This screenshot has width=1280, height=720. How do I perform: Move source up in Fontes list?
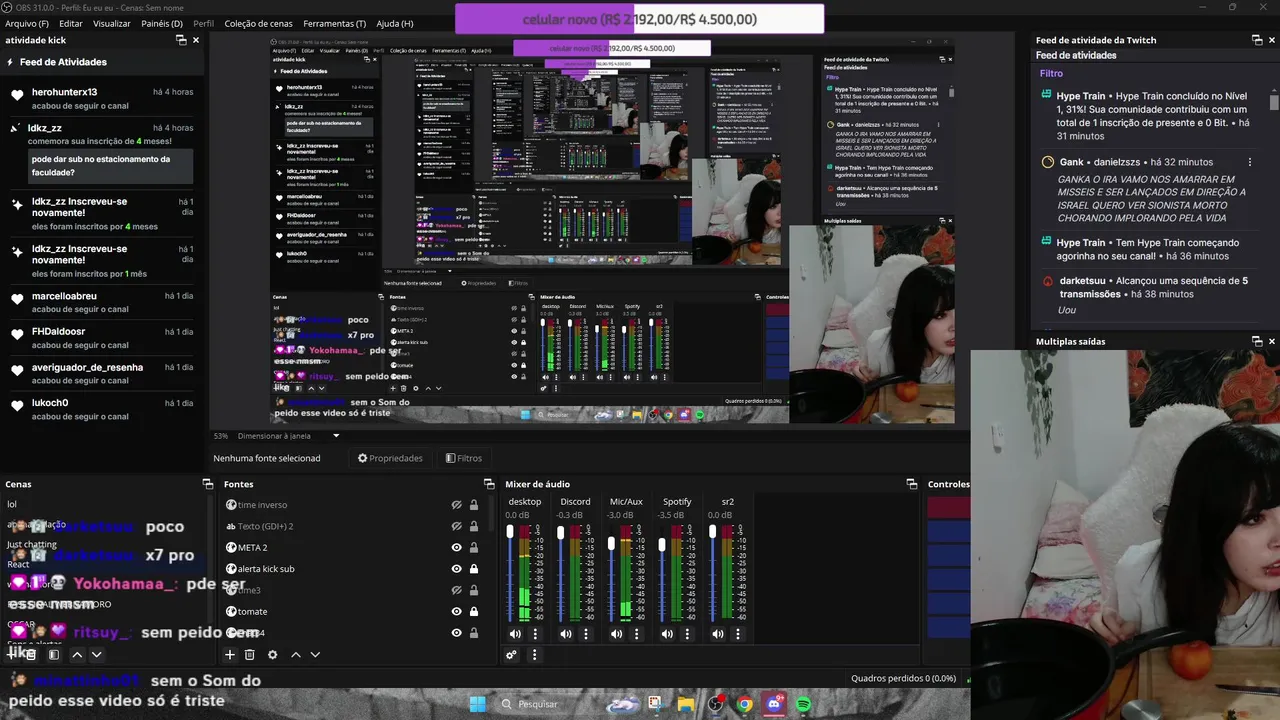point(295,655)
